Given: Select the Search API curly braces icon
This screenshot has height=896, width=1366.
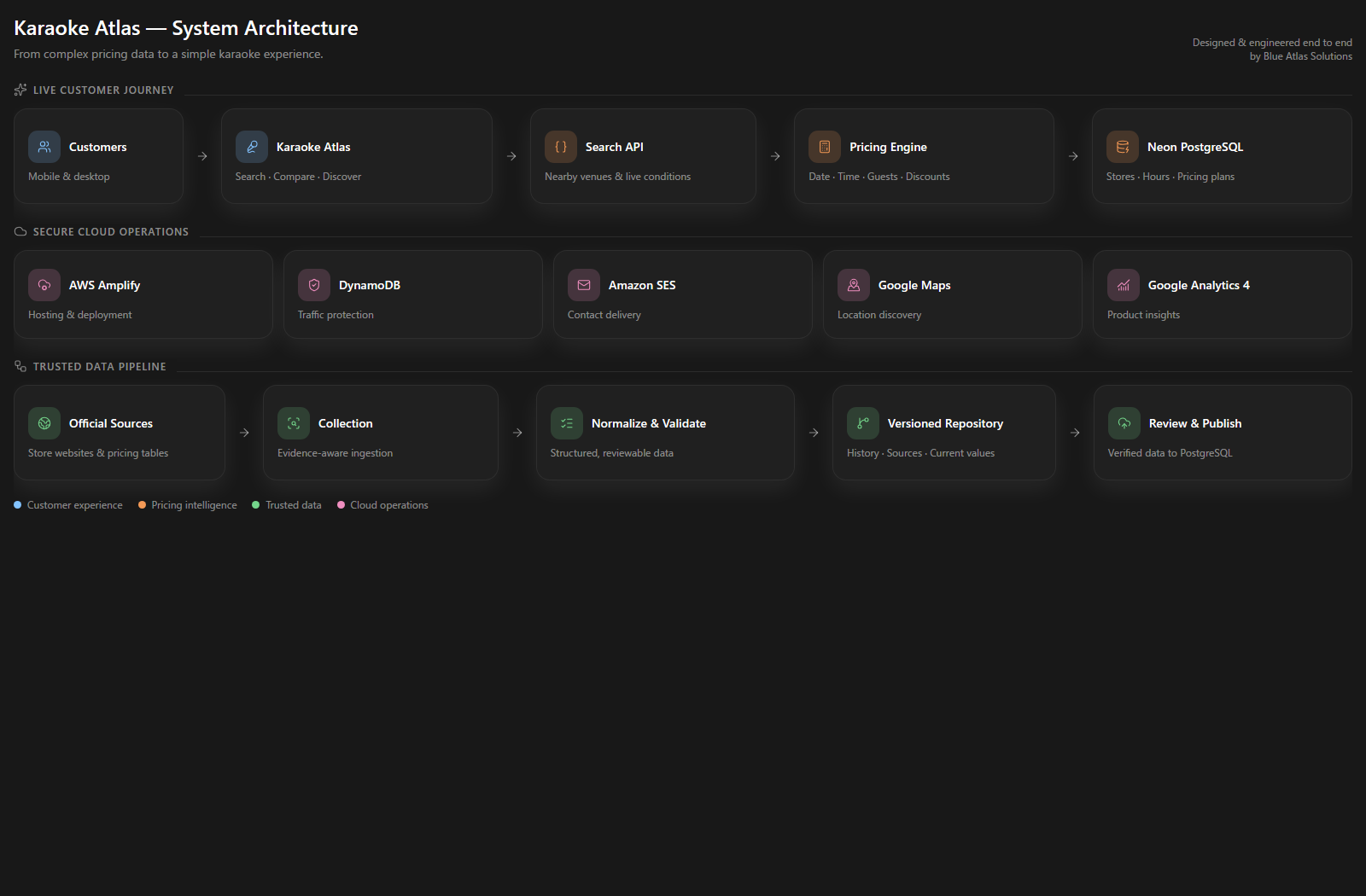Looking at the screenshot, I should 561,147.
